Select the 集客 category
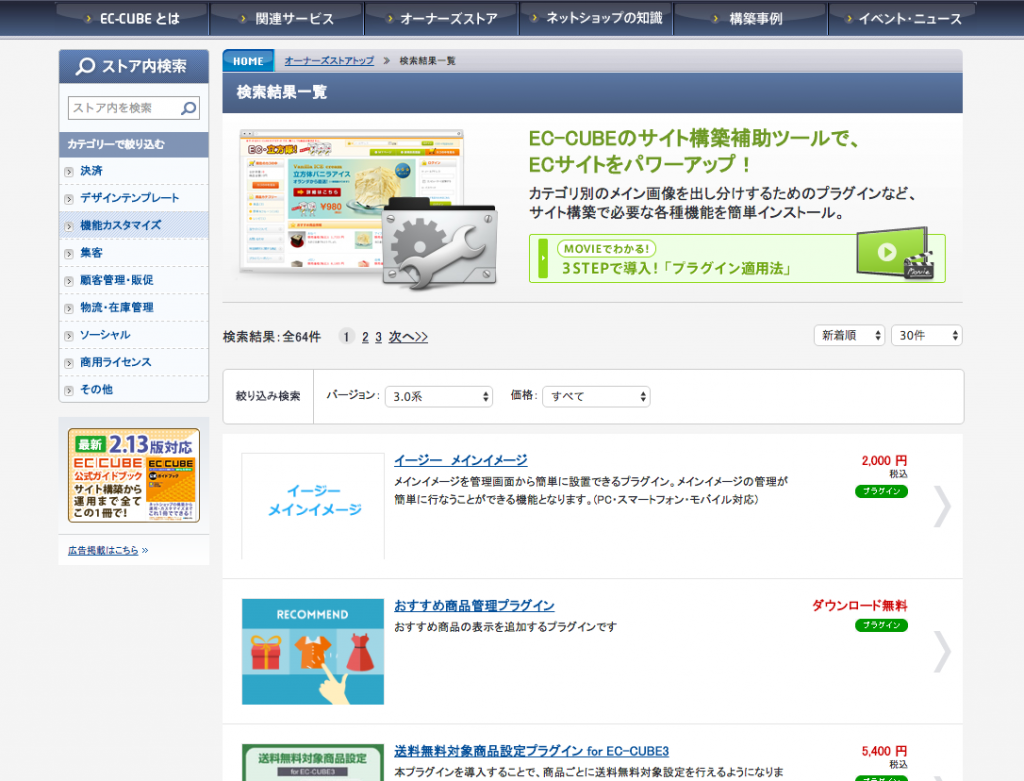The image size is (1024, 781). (91, 253)
